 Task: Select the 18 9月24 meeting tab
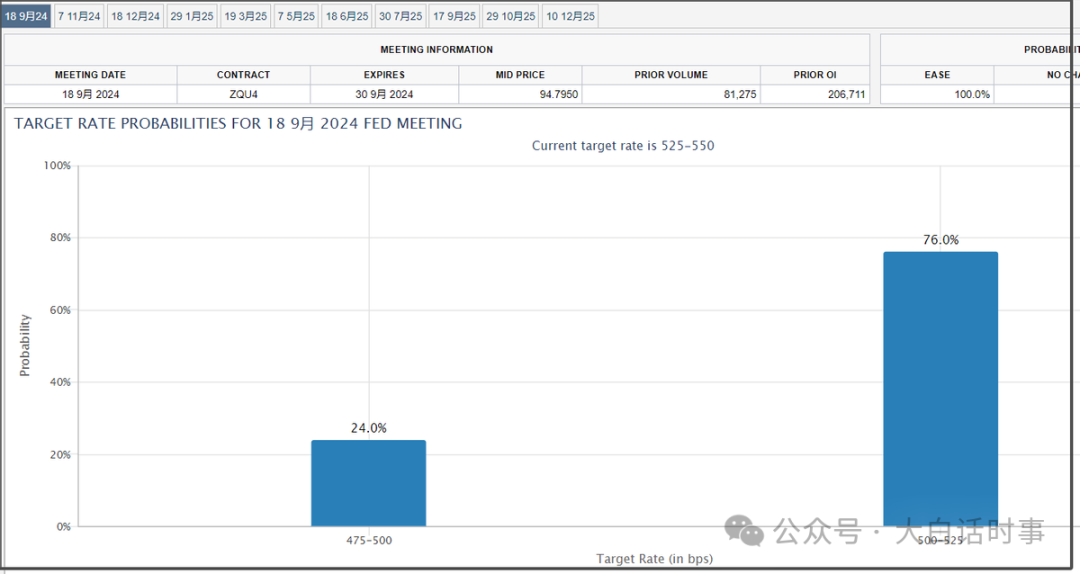[x=26, y=16]
